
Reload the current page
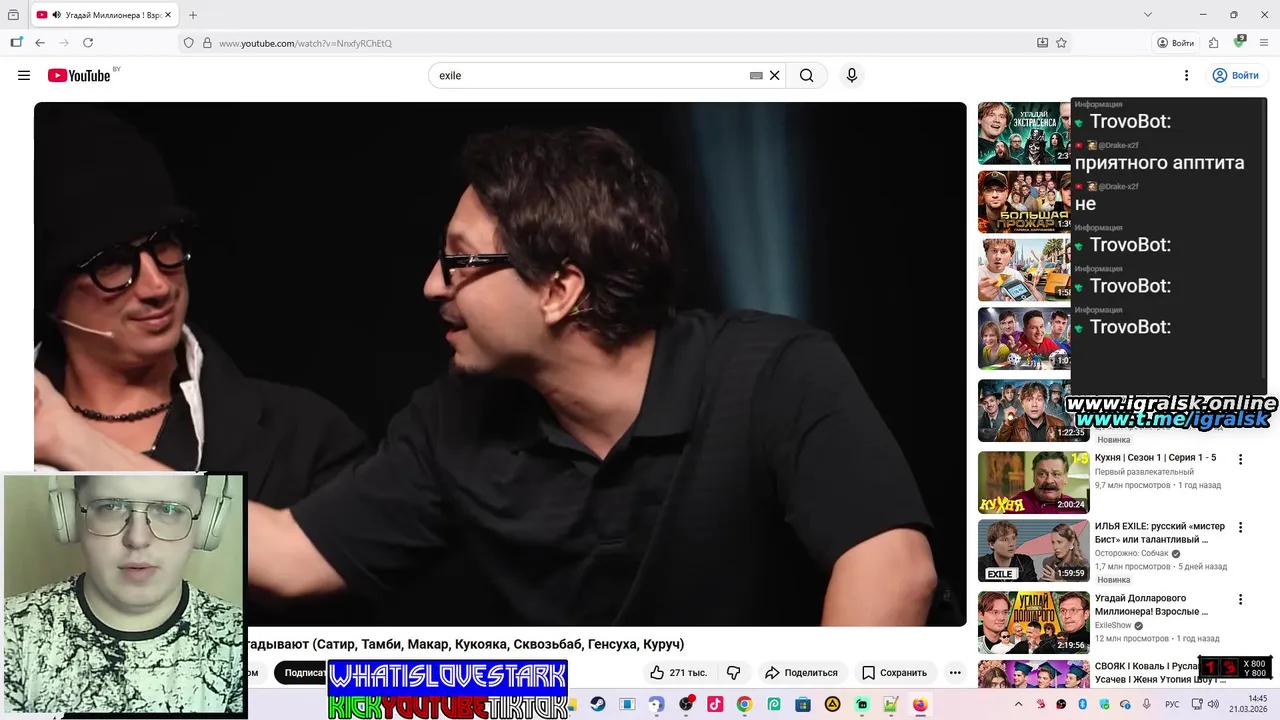click(x=88, y=43)
